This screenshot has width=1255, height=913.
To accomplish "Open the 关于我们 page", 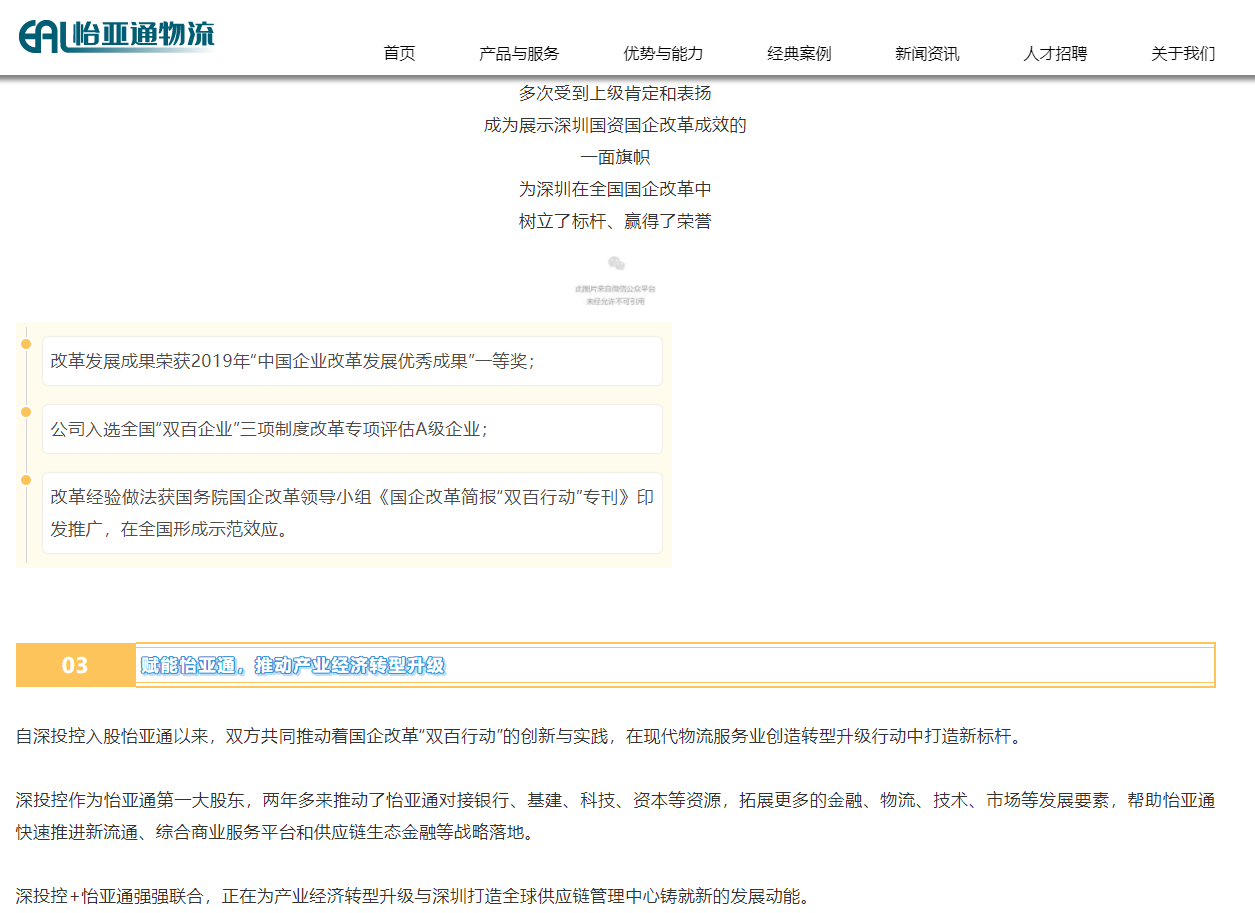I will [1183, 54].
